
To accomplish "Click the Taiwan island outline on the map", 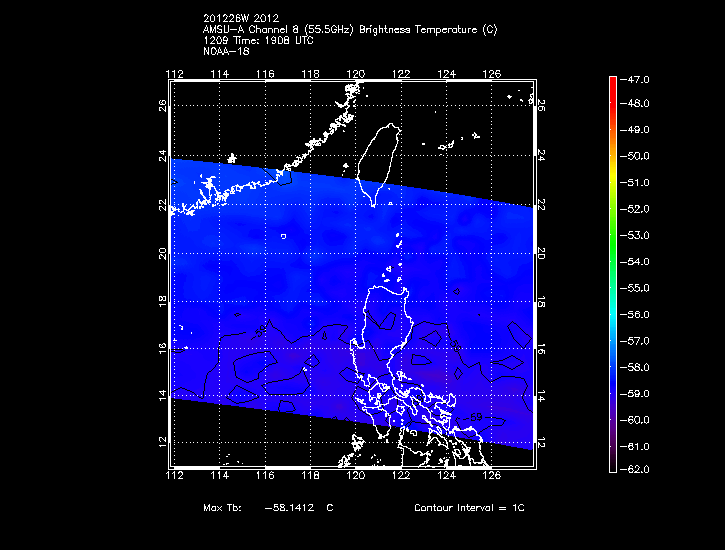I will [378, 164].
